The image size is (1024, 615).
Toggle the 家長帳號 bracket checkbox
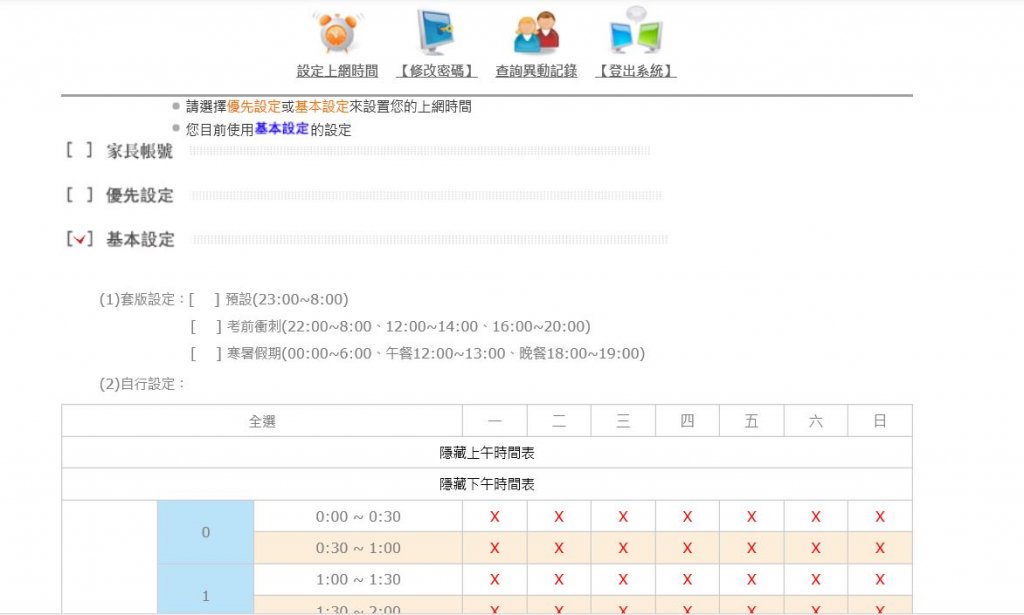tap(79, 151)
